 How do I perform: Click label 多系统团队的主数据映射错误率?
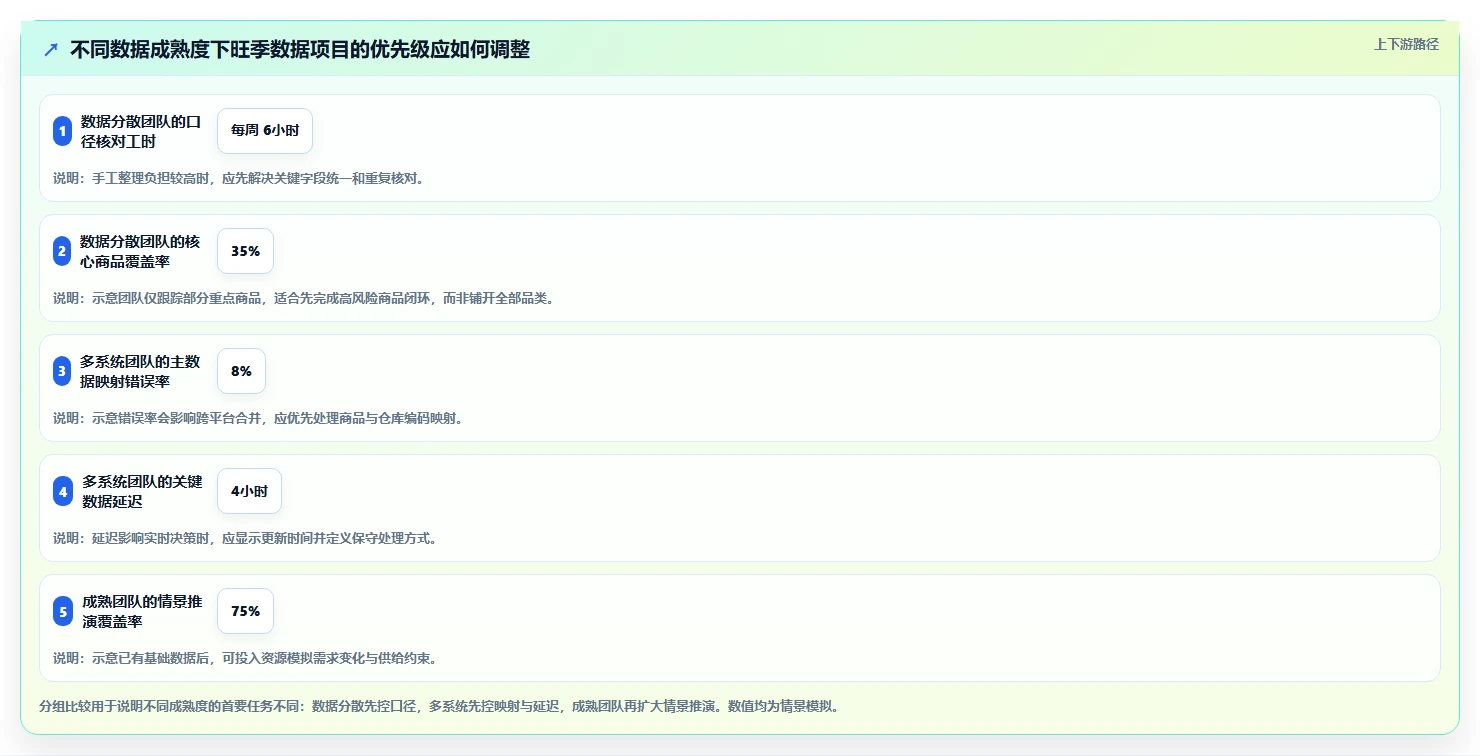point(140,371)
